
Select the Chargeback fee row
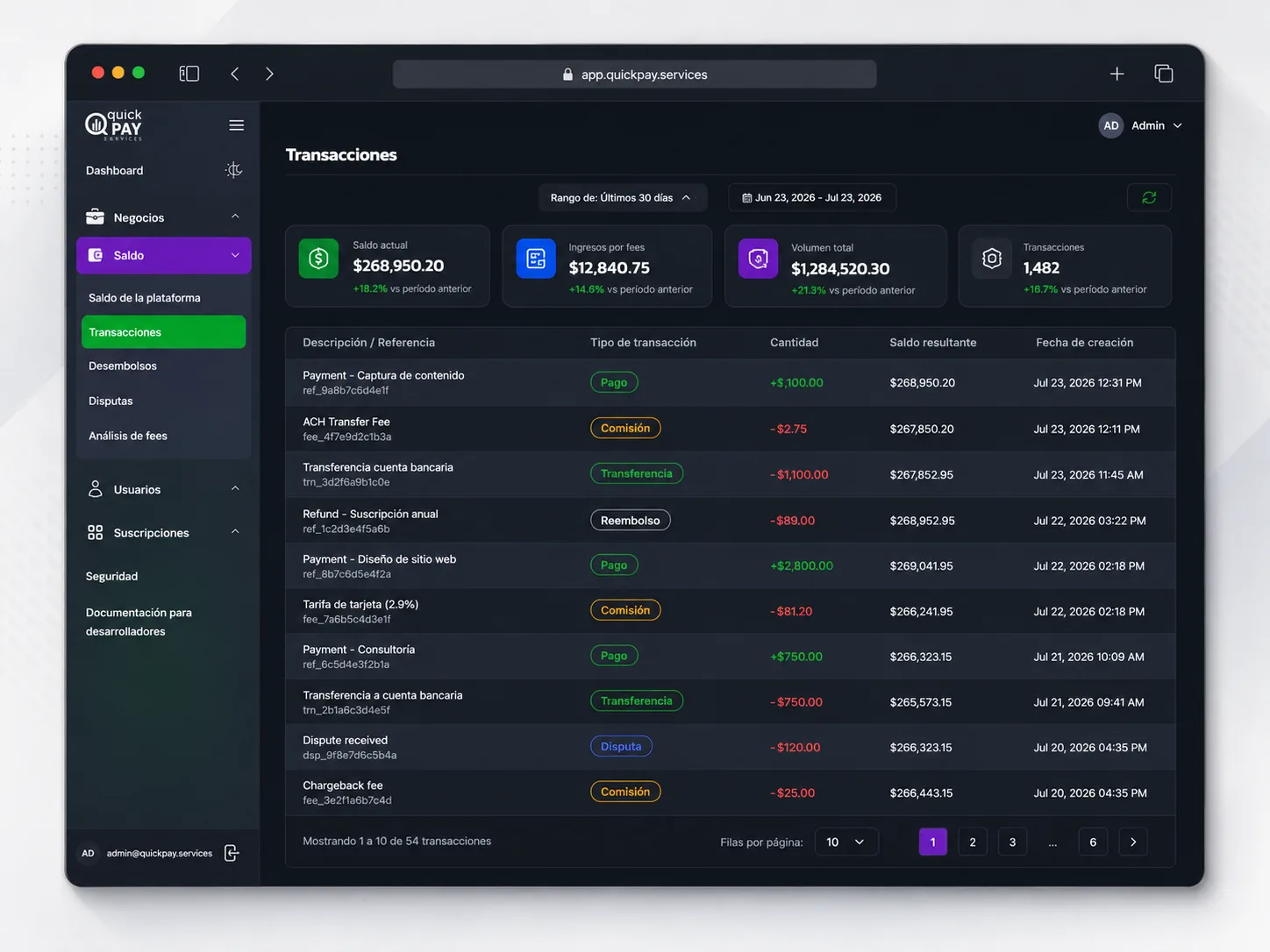(x=730, y=792)
